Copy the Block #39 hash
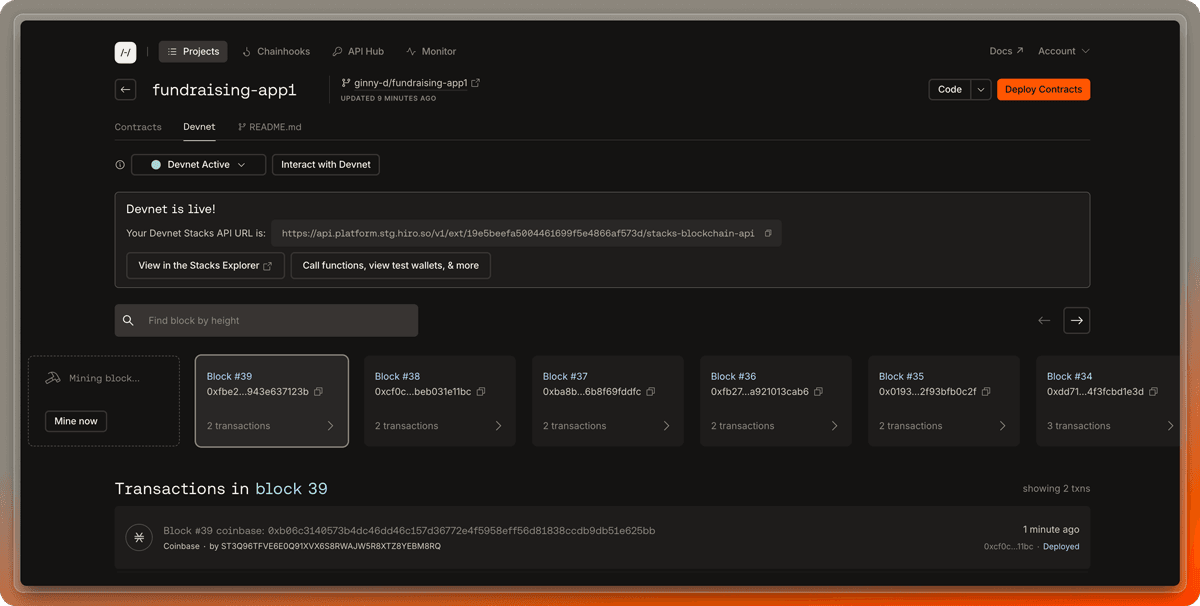The width and height of the screenshot is (1200, 606). [319, 392]
